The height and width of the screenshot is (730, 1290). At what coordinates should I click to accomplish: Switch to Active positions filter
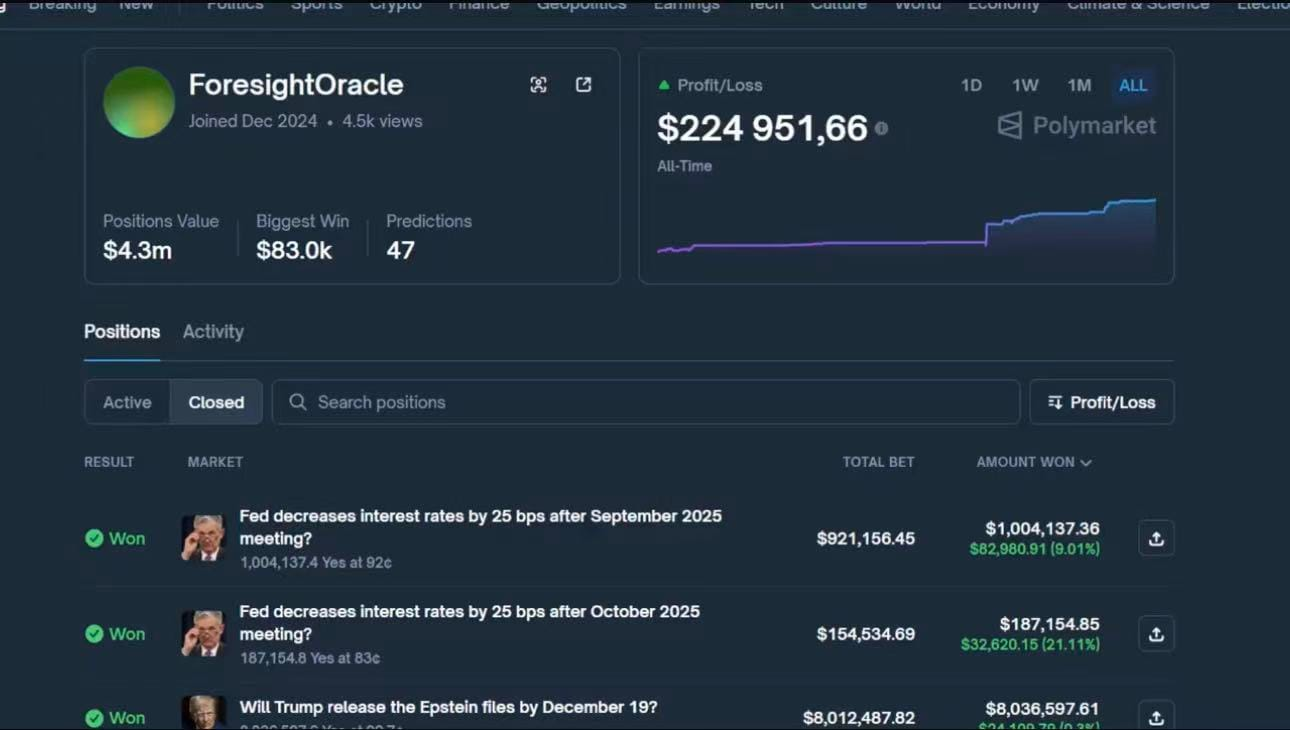tap(127, 402)
